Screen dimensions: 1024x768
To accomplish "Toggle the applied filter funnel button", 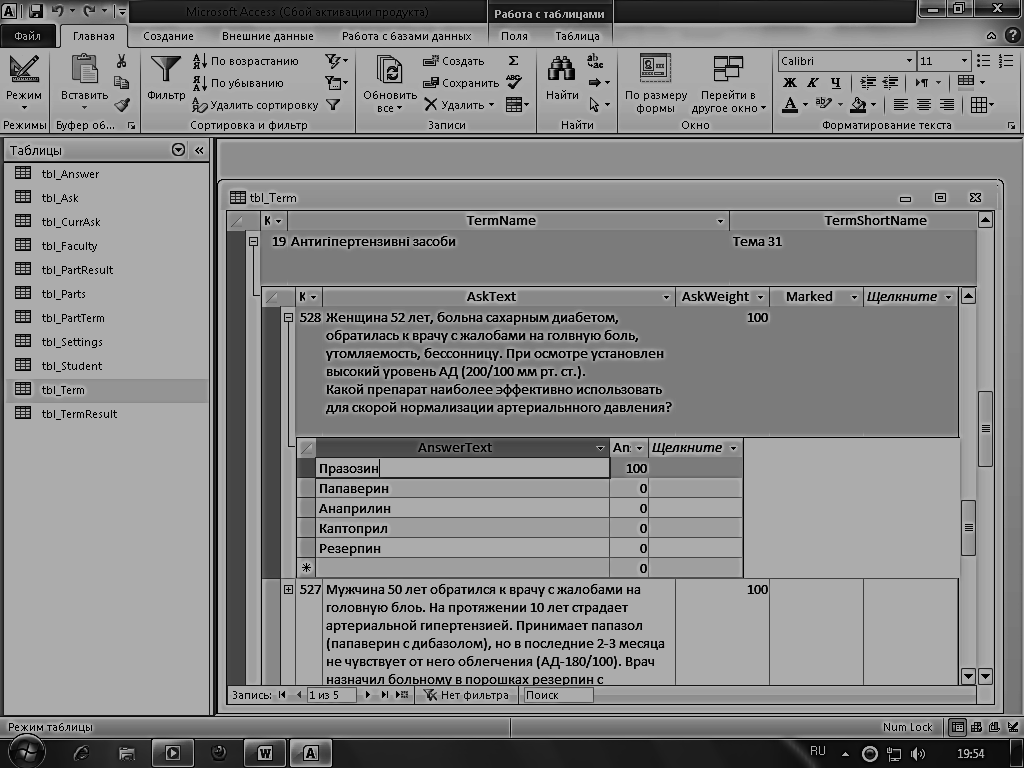I will click(333, 104).
